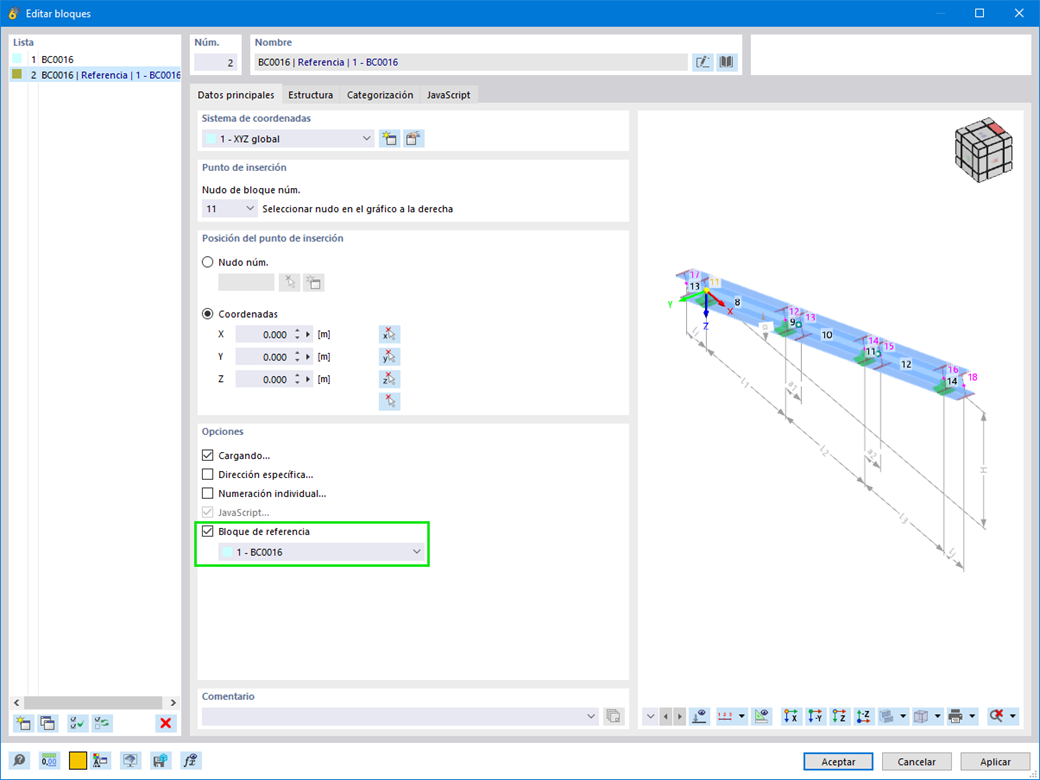Click the edit name icon next to Nombre field

(702, 62)
